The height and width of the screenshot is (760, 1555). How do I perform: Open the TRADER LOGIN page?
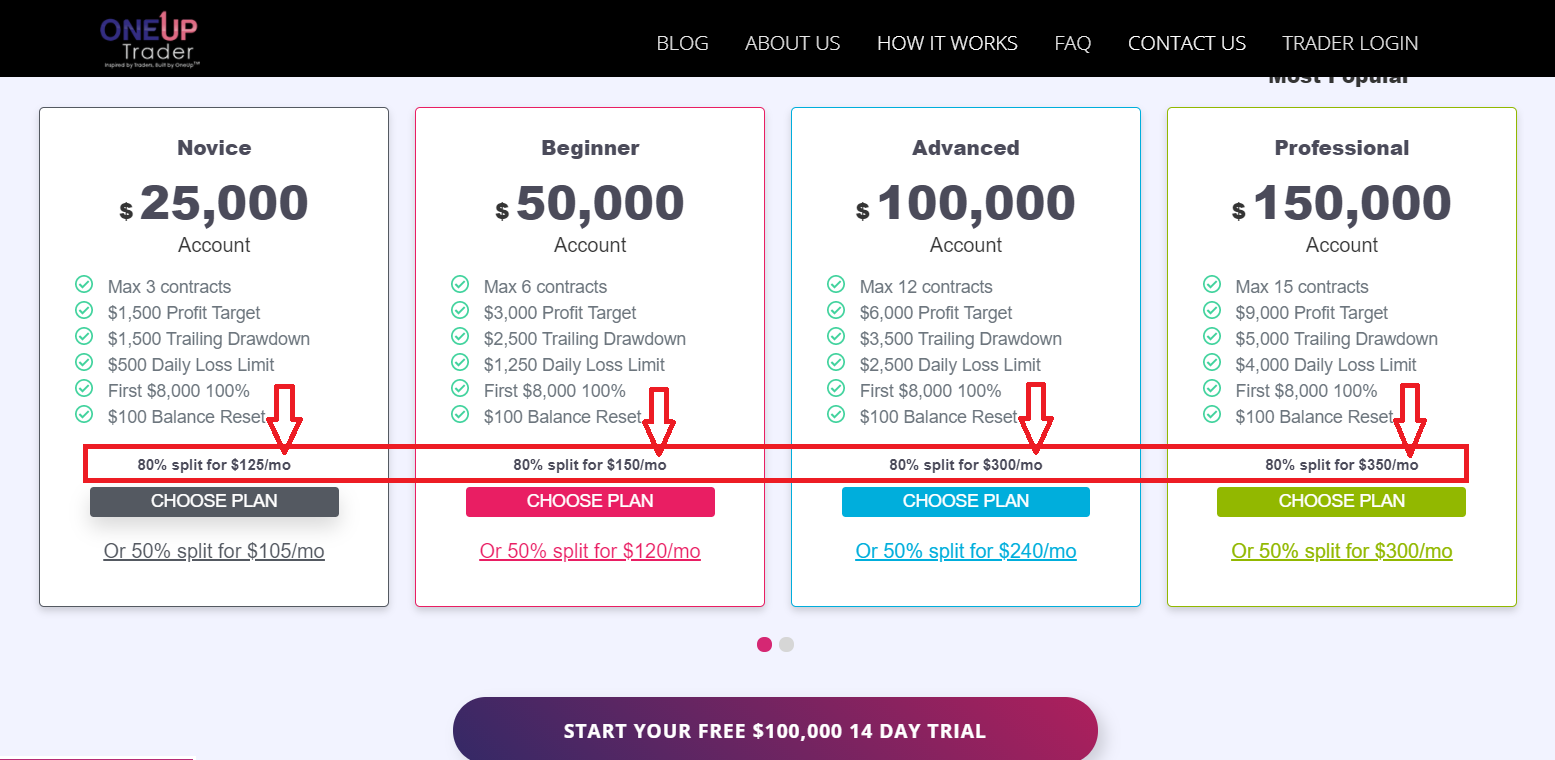point(1350,43)
